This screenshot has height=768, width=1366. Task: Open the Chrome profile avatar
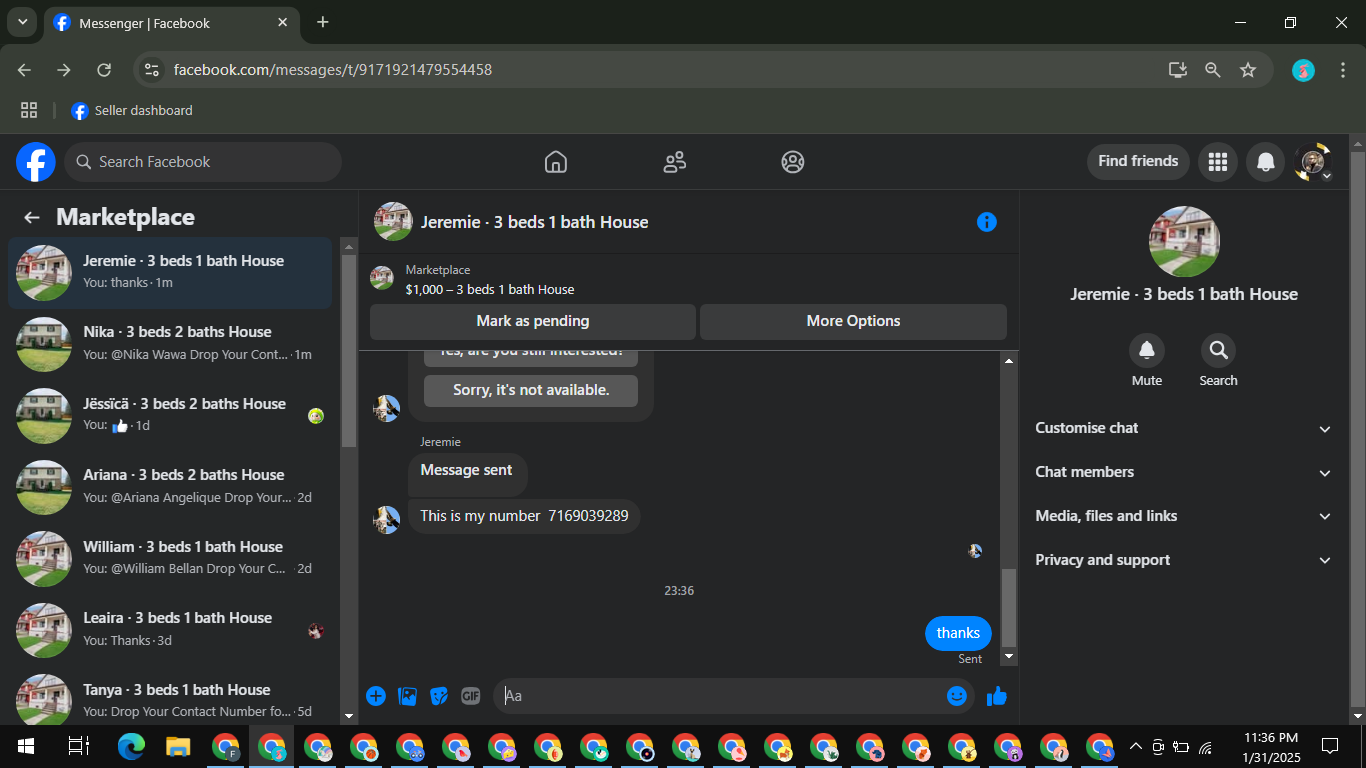click(x=1303, y=70)
